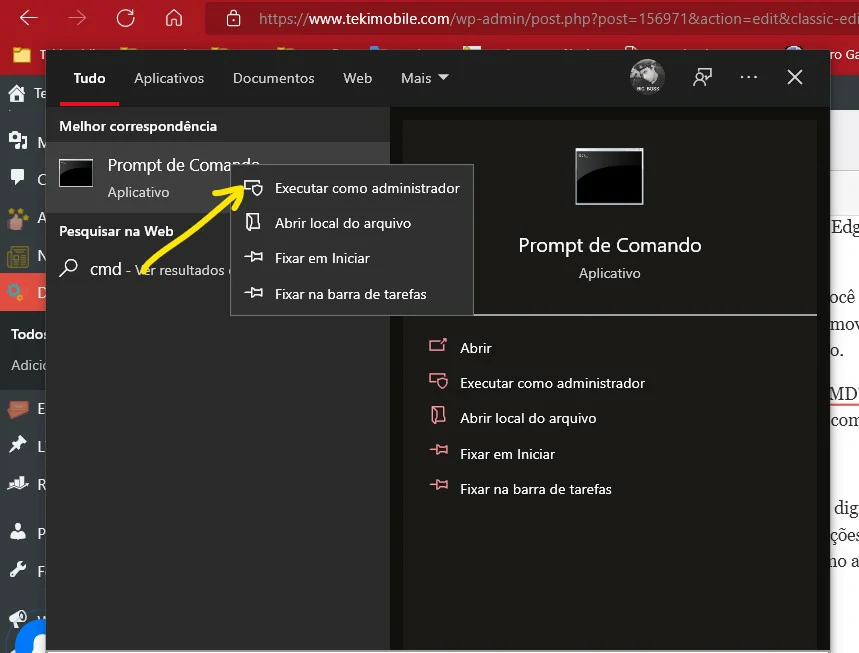Click shield icon beside context Executar como administrador
Viewport: 859px width, 653px height.
click(x=253, y=188)
